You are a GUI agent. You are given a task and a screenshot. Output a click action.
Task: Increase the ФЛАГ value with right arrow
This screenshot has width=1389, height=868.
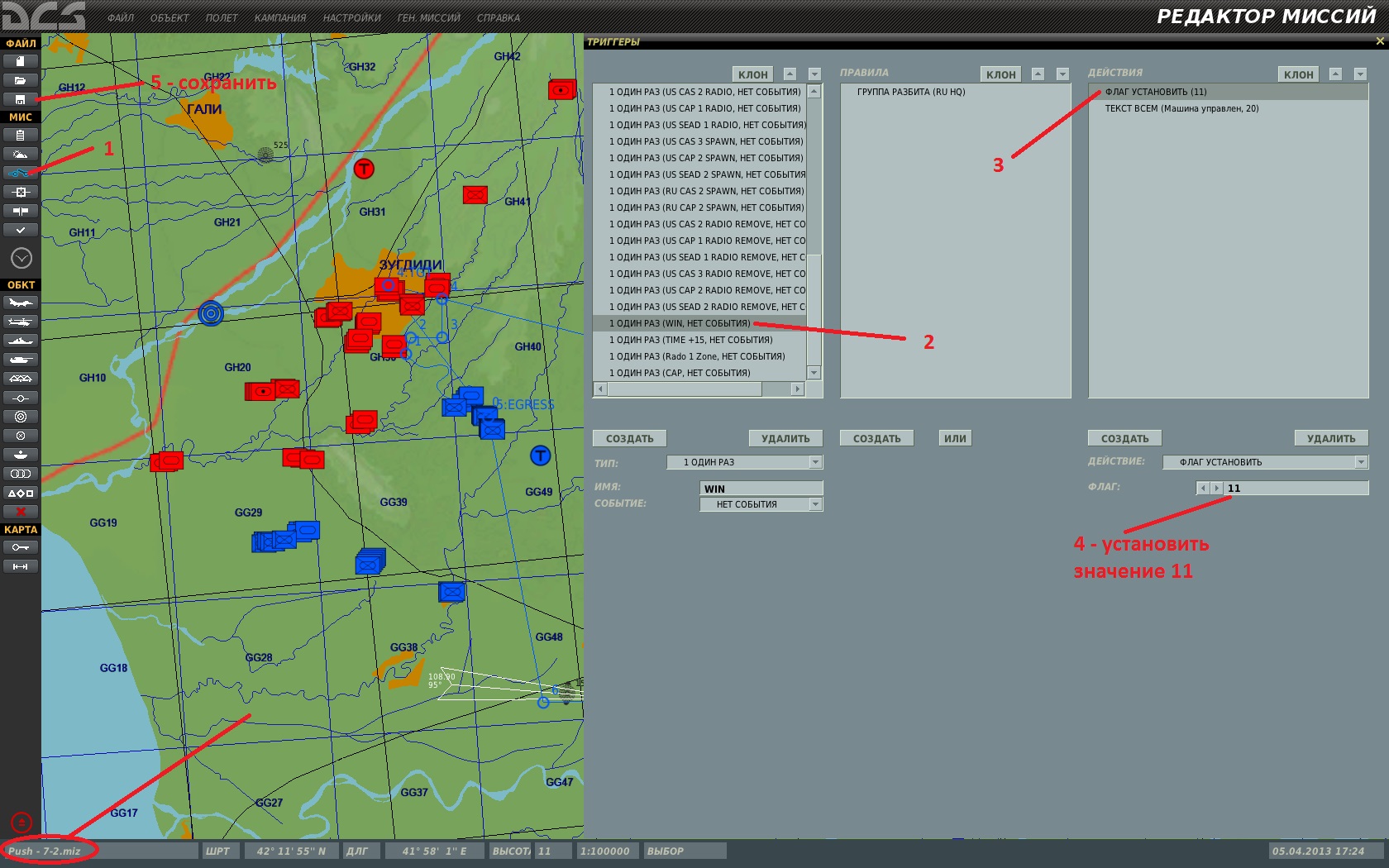(1216, 488)
